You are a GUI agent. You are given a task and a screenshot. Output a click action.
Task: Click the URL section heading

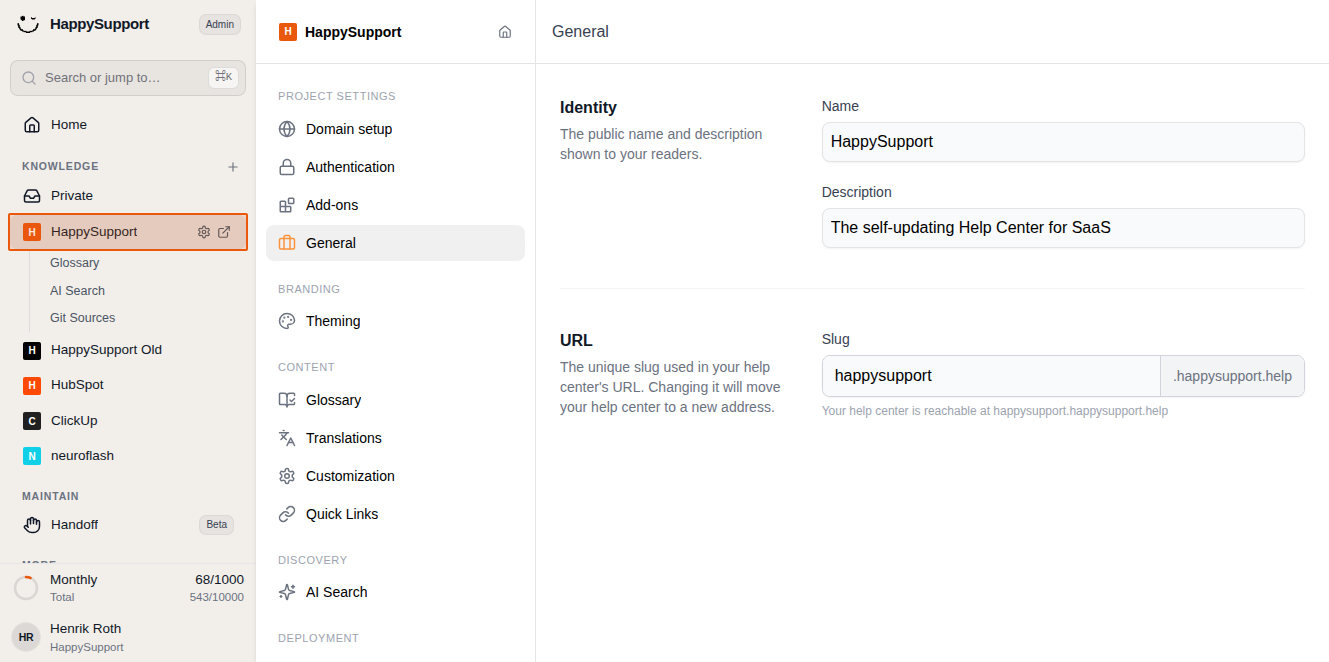(x=576, y=341)
